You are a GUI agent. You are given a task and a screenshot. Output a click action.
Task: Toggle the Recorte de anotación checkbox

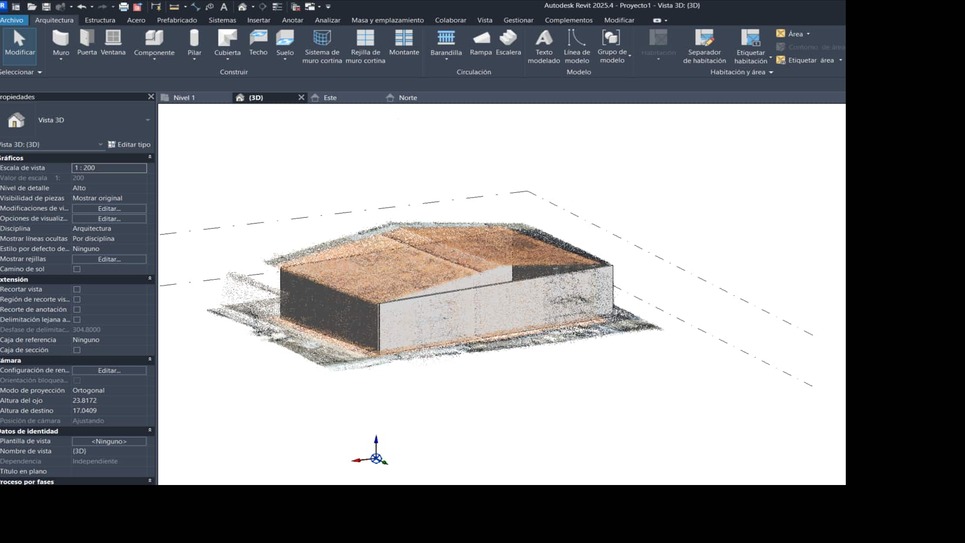click(x=77, y=310)
